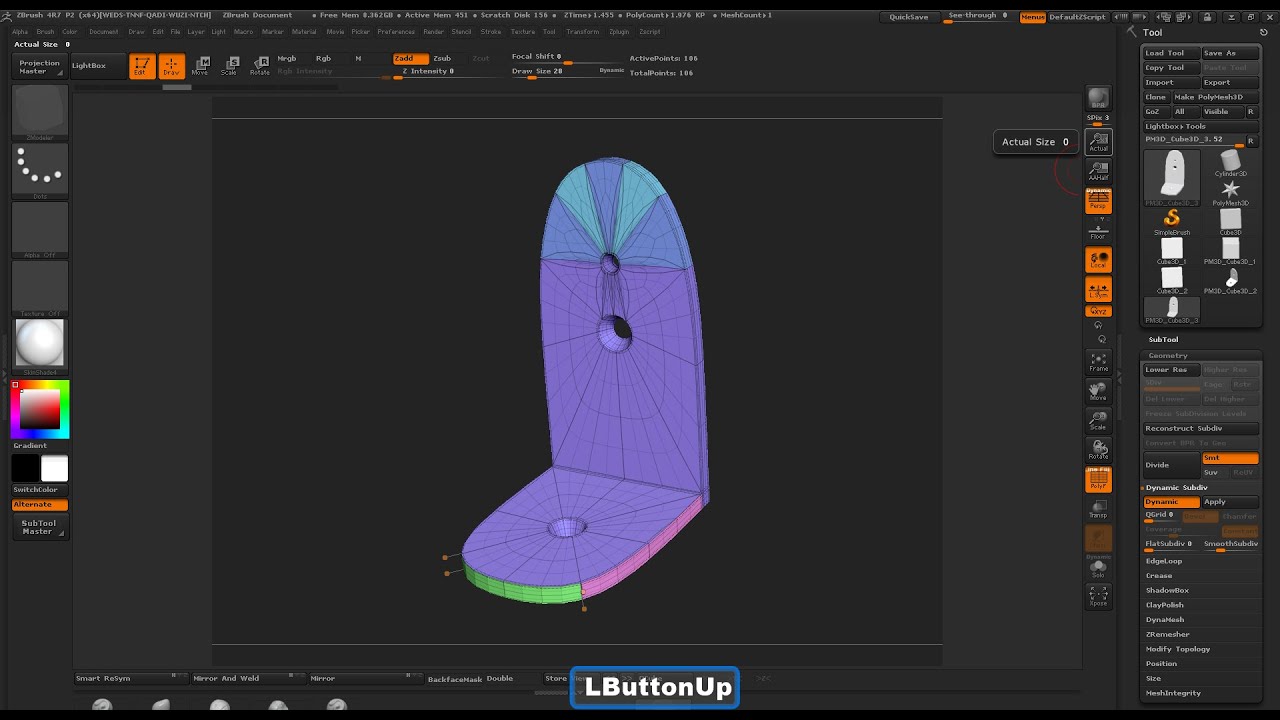Pick a color in the color picker square
Viewport: 1280px width, 720px height.
coord(40,409)
